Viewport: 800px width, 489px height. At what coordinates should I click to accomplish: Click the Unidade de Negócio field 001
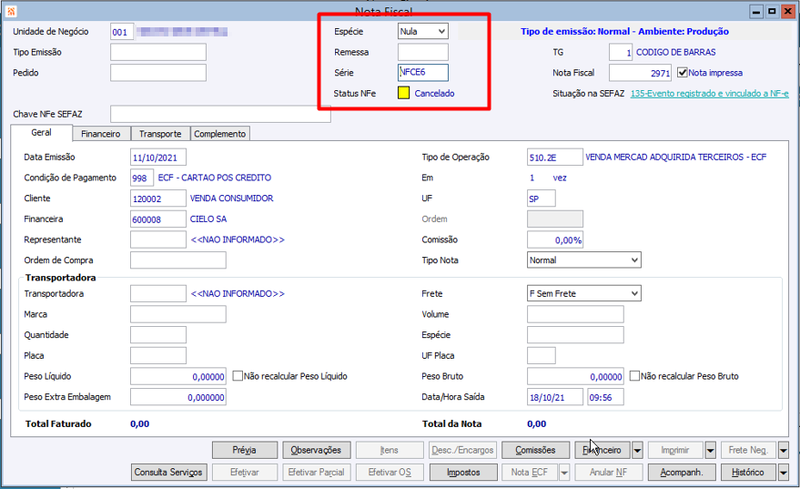click(x=122, y=32)
